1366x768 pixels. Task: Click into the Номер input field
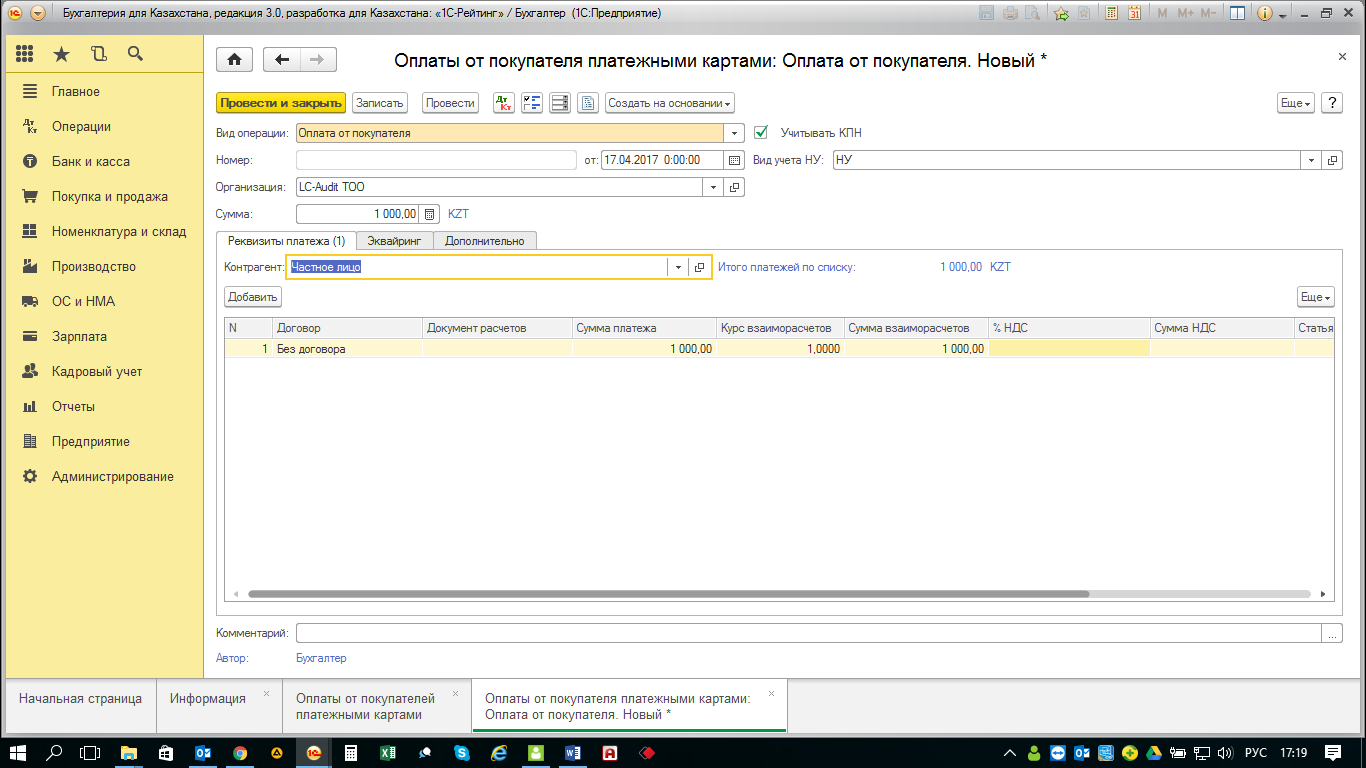436,160
